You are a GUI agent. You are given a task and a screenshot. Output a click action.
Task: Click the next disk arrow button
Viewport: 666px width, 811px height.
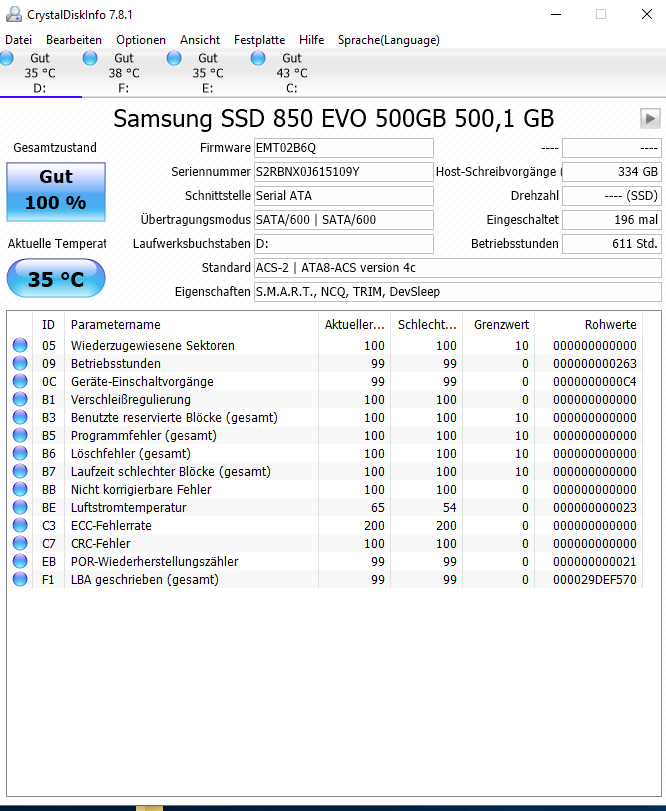650,118
